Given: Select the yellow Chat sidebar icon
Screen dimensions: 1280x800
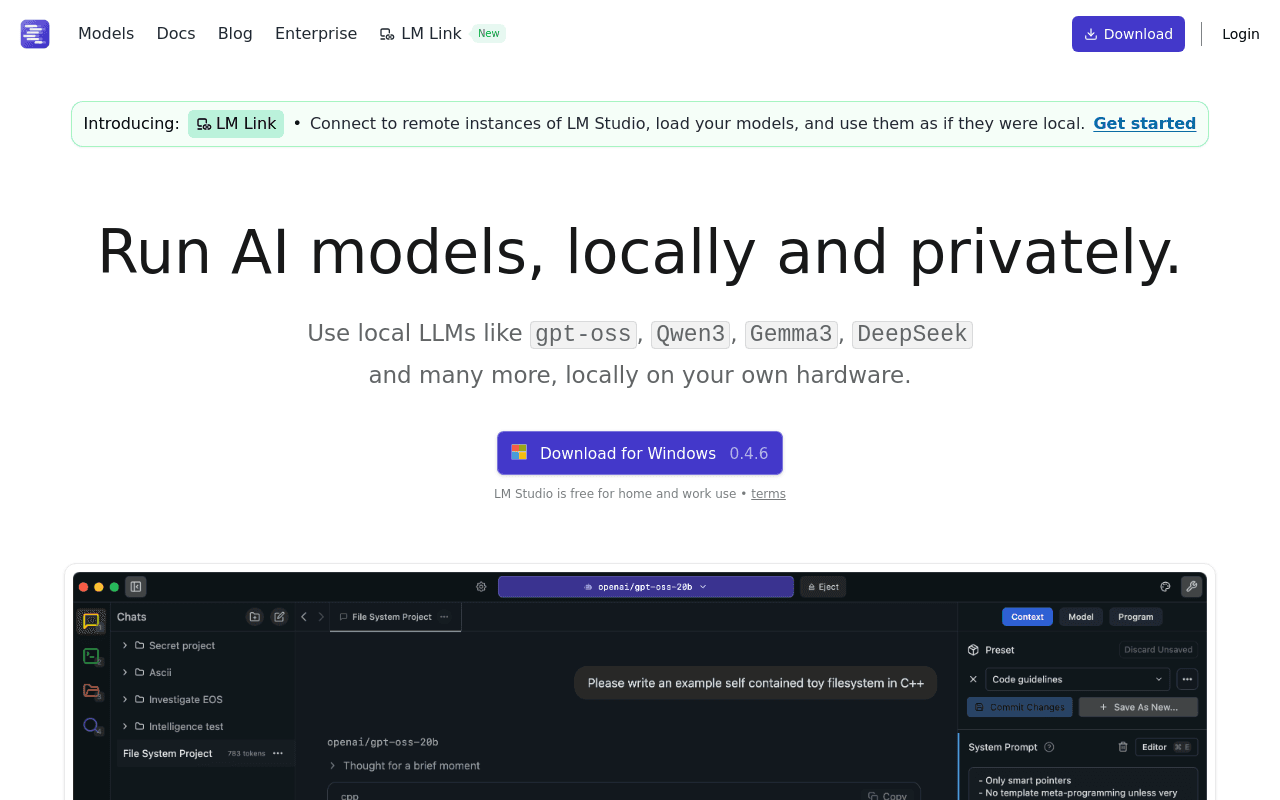Looking at the screenshot, I should coord(91,621).
